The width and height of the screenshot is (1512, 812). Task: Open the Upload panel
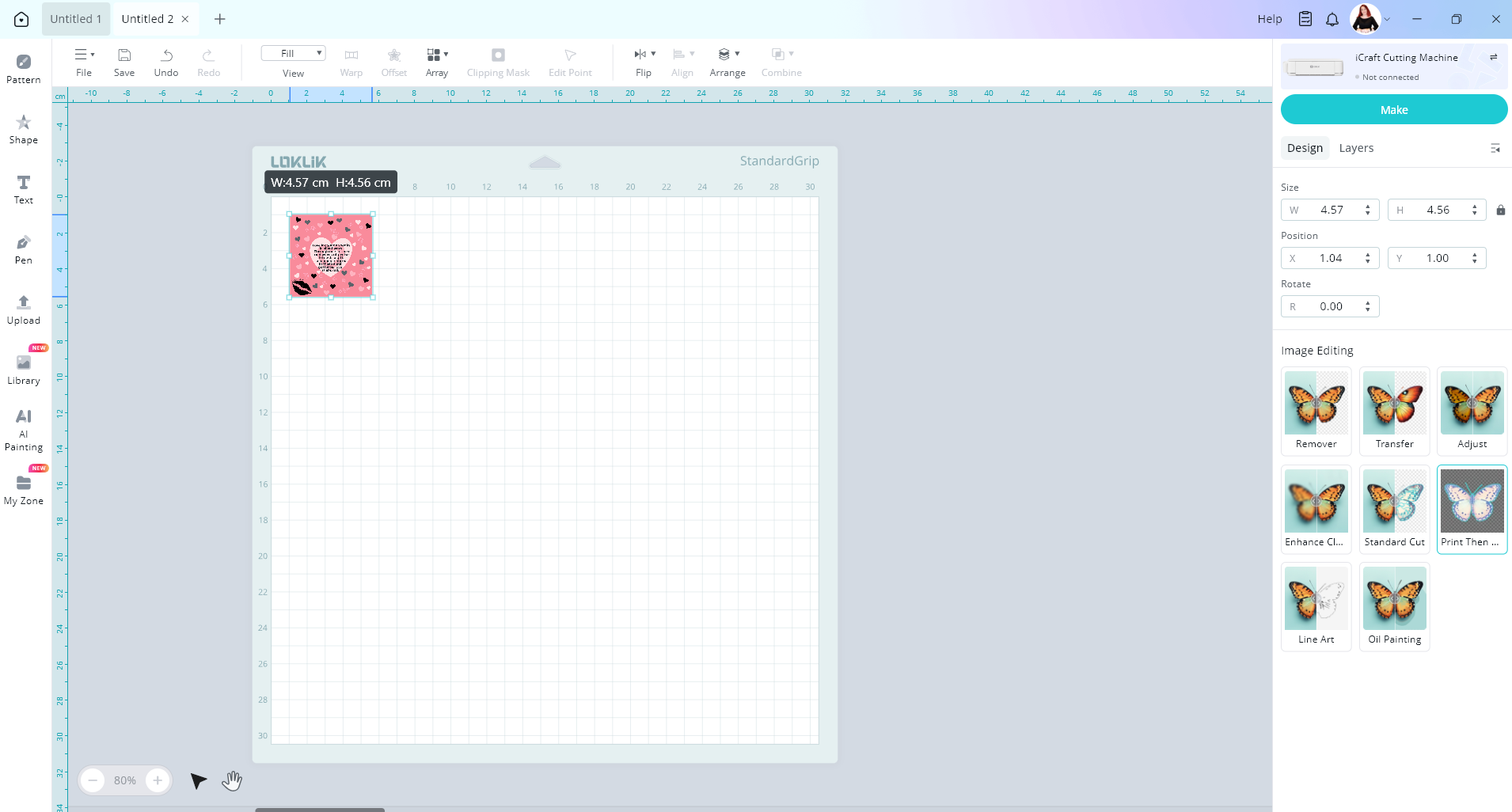pos(24,309)
